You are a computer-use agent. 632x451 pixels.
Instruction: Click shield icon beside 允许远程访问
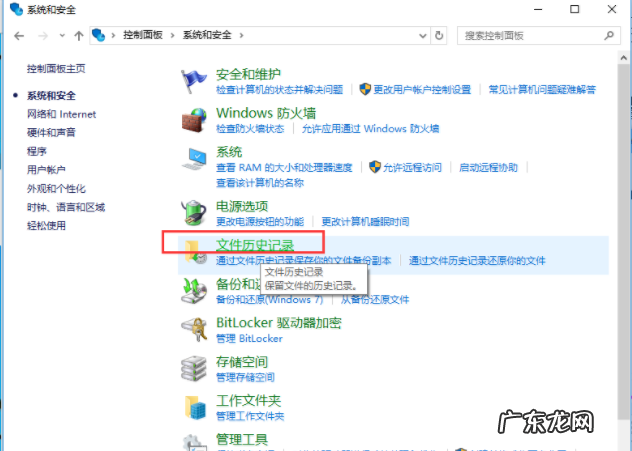pyautogui.click(x=375, y=167)
